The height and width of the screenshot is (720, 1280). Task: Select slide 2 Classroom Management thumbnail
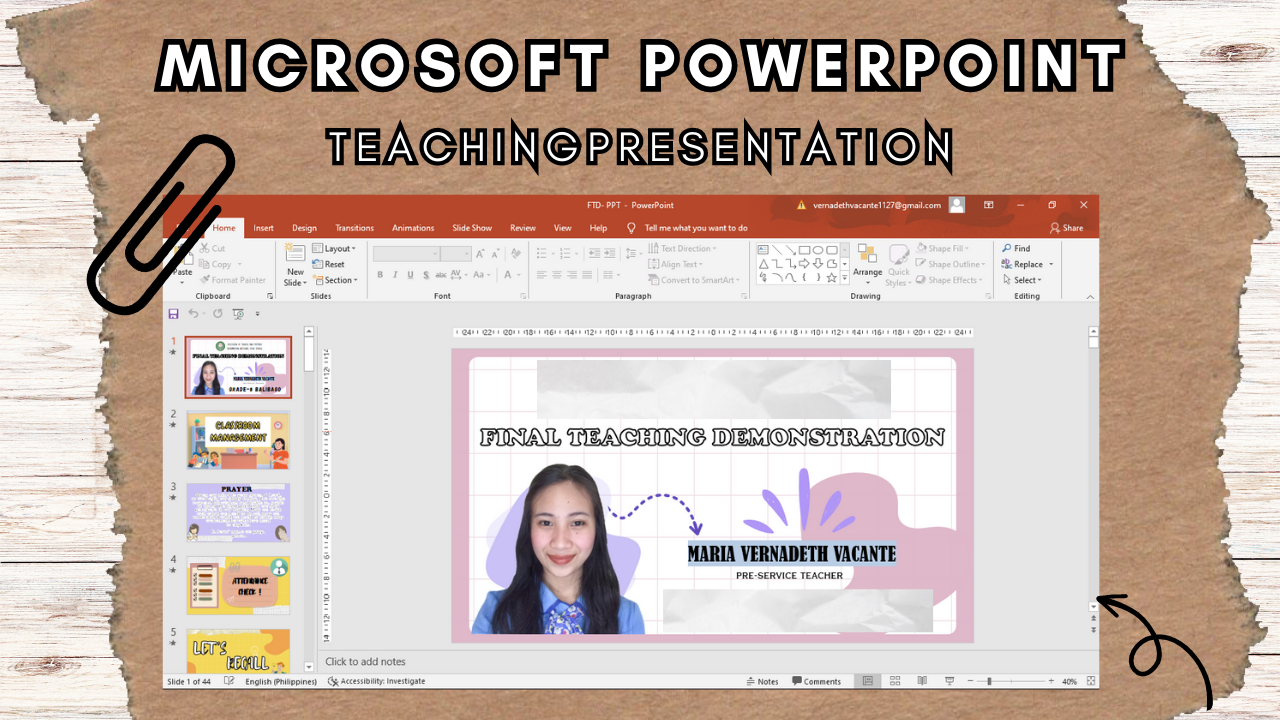click(x=238, y=439)
